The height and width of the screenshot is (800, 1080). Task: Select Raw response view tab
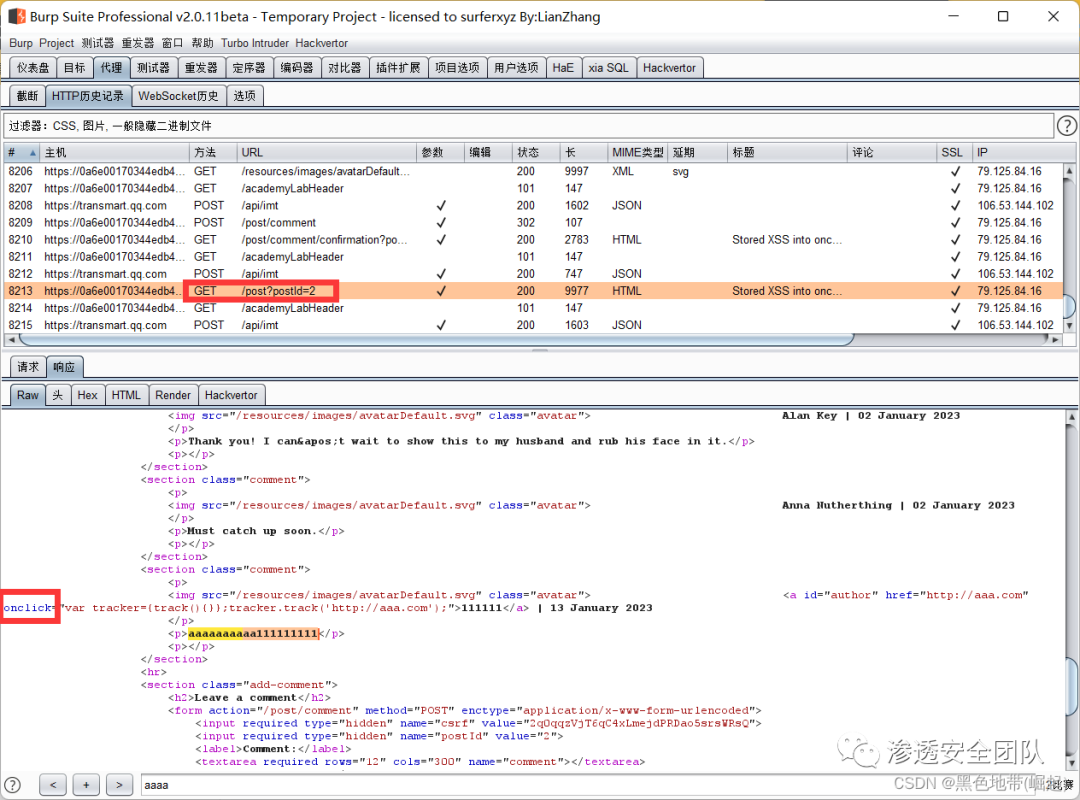(28, 395)
